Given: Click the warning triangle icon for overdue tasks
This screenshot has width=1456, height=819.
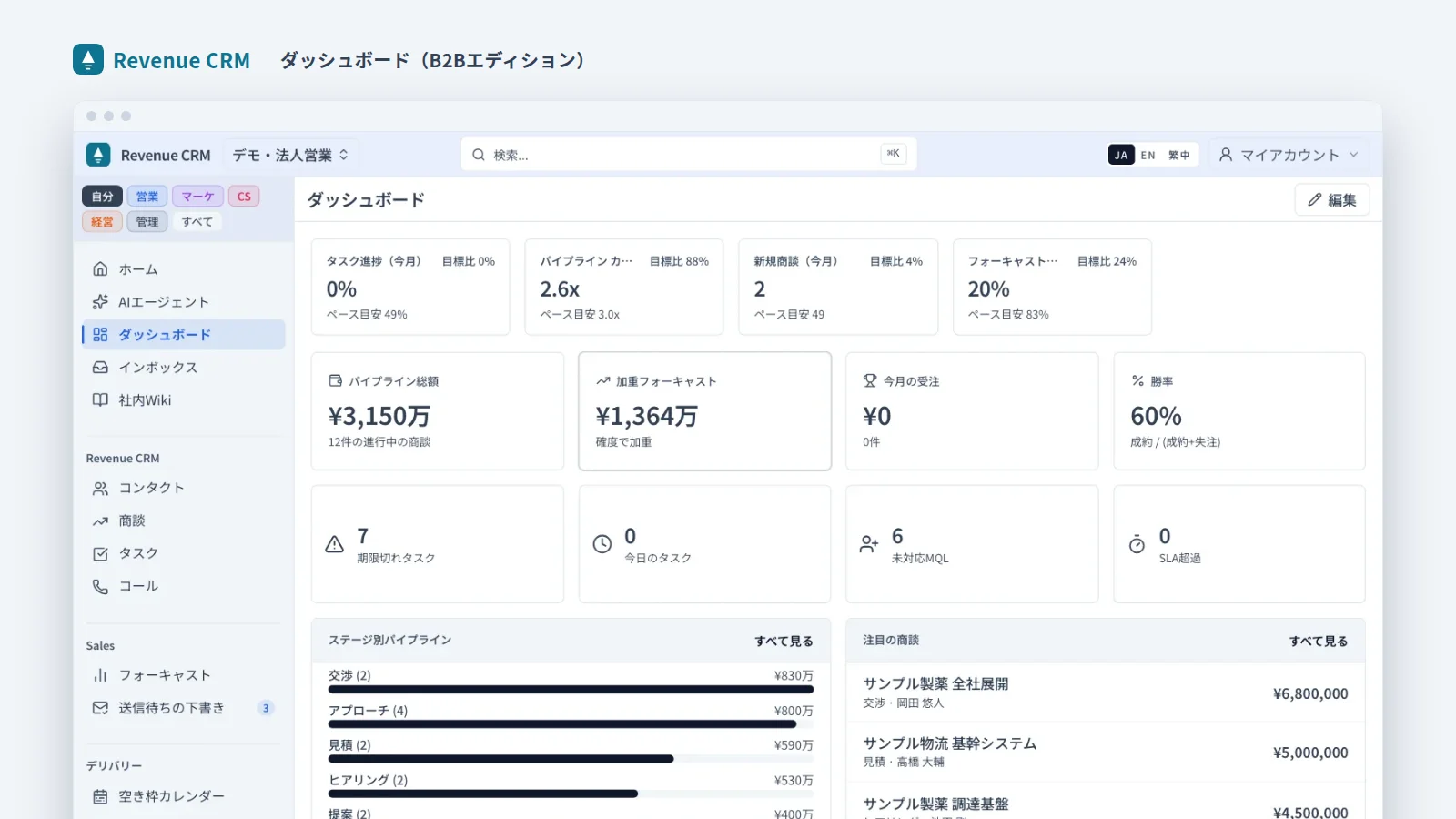Looking at the screenshot, I should click(x=335, y=544).
